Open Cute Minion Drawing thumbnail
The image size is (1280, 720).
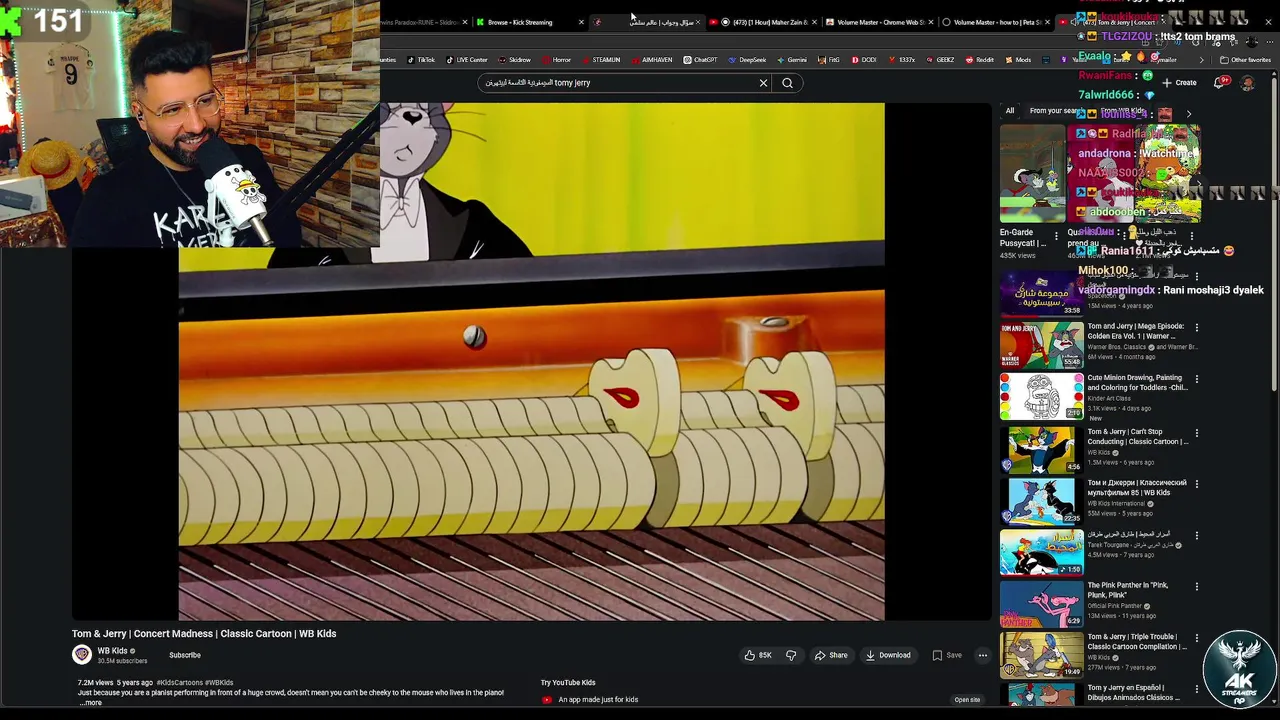point(1041,397)
